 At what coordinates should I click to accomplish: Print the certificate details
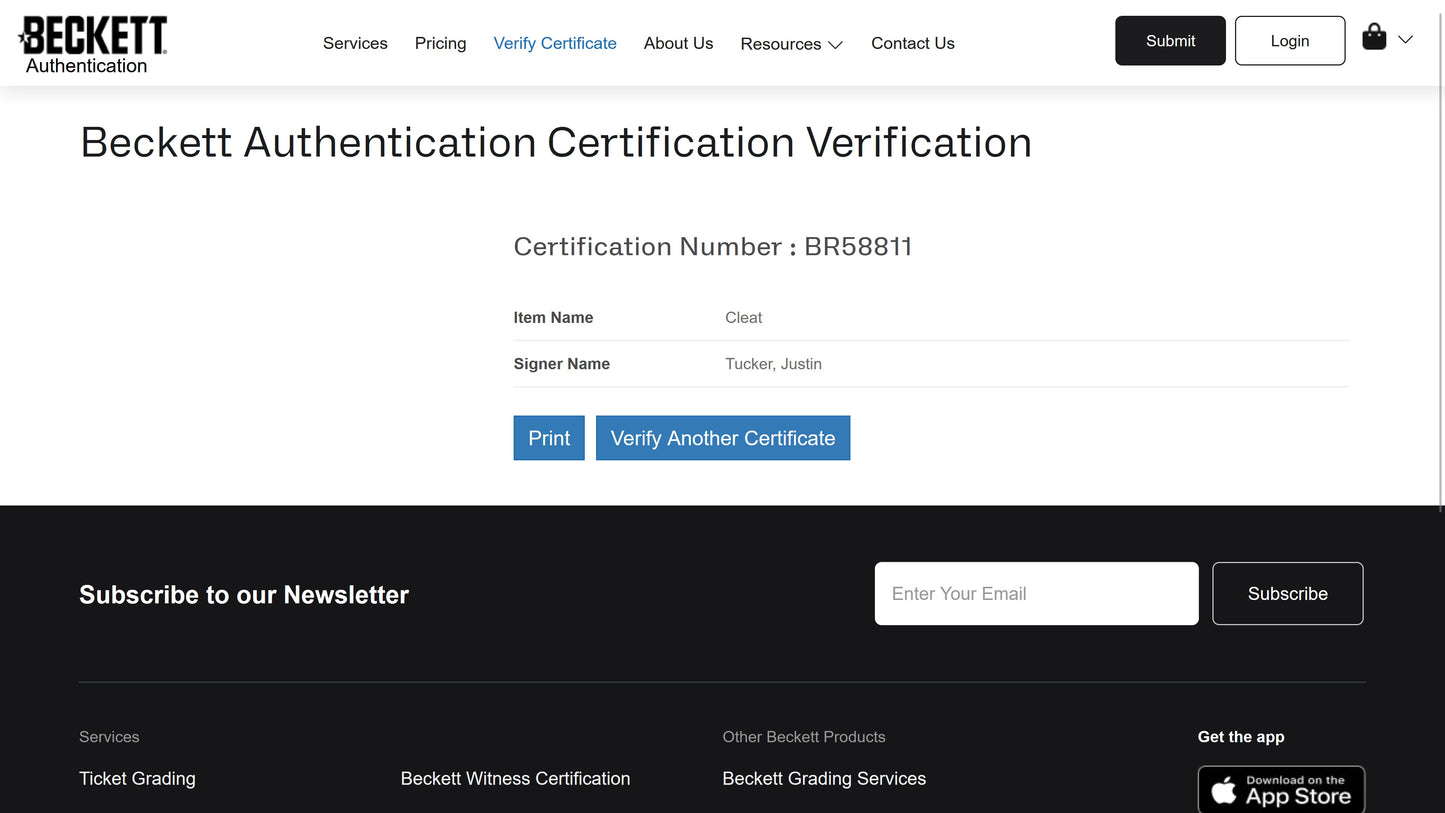[549, 438]
